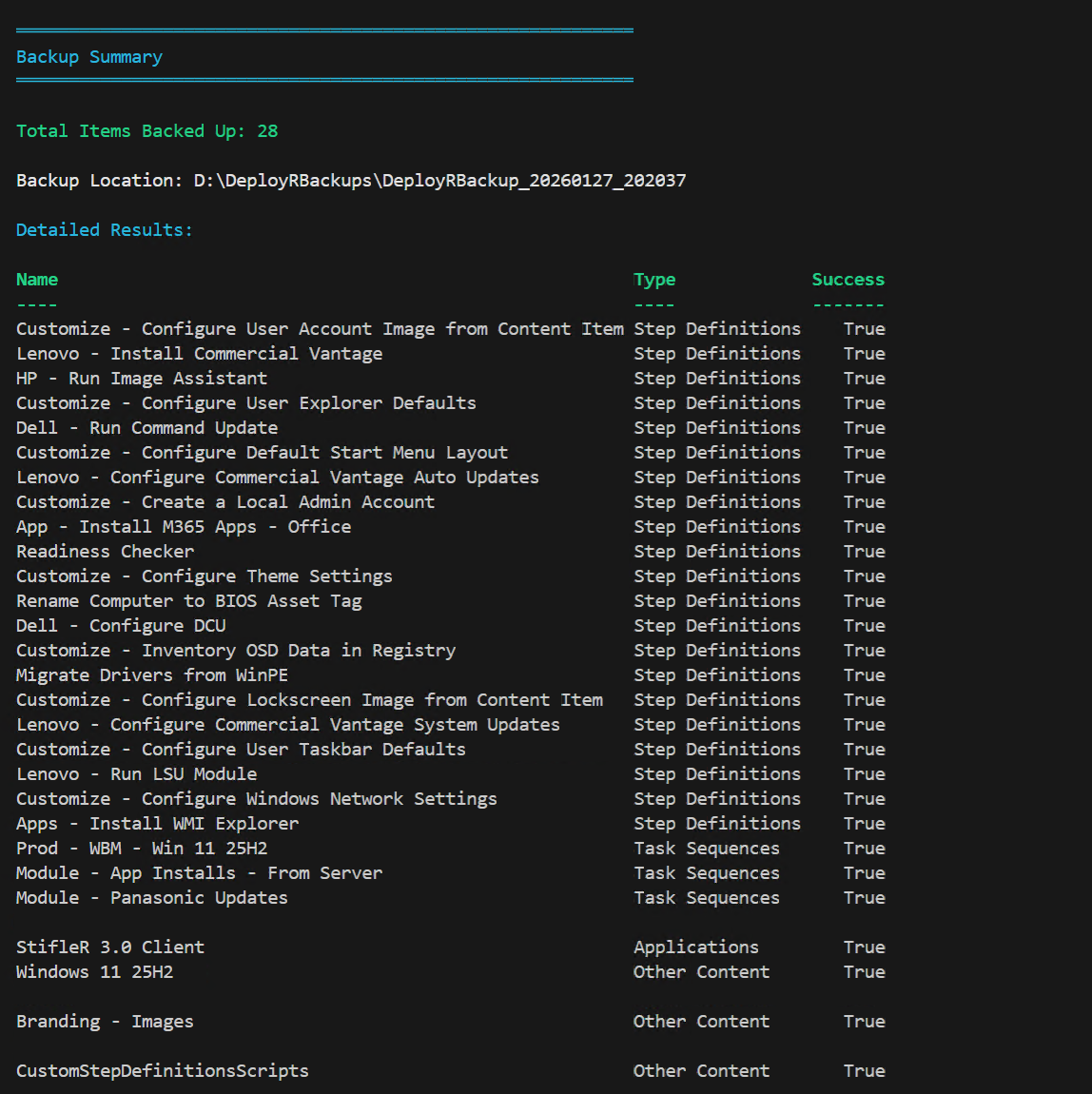1092x1094 pixels.
Task: Click Rename Computer to BIOS Asset Tag
Action: tap(188, 601)
